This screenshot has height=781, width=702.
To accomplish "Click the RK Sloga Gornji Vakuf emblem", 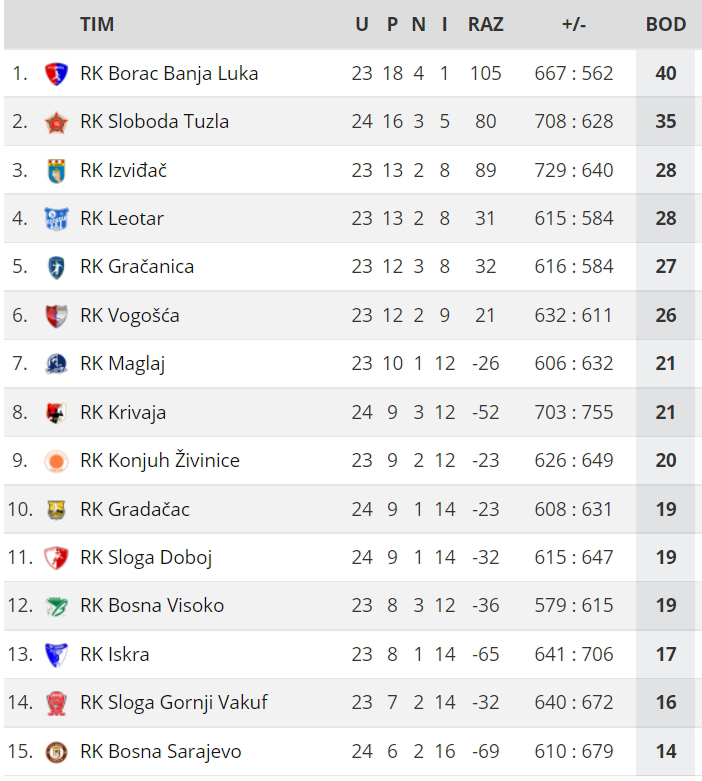I will click(56, 703).
